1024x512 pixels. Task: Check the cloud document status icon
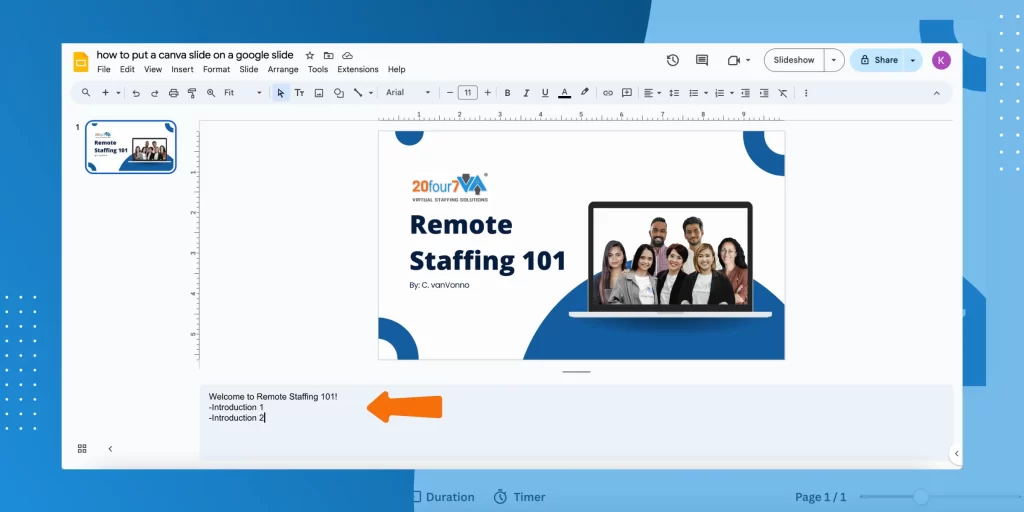coord(347,56)
